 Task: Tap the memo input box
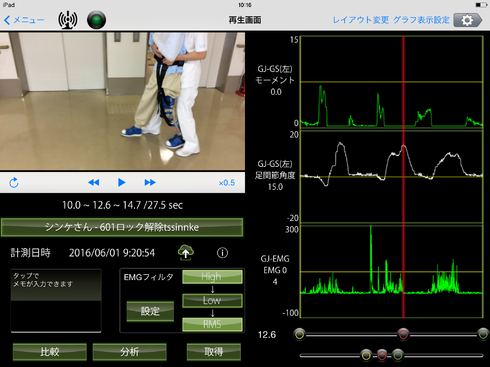point(56,301)
